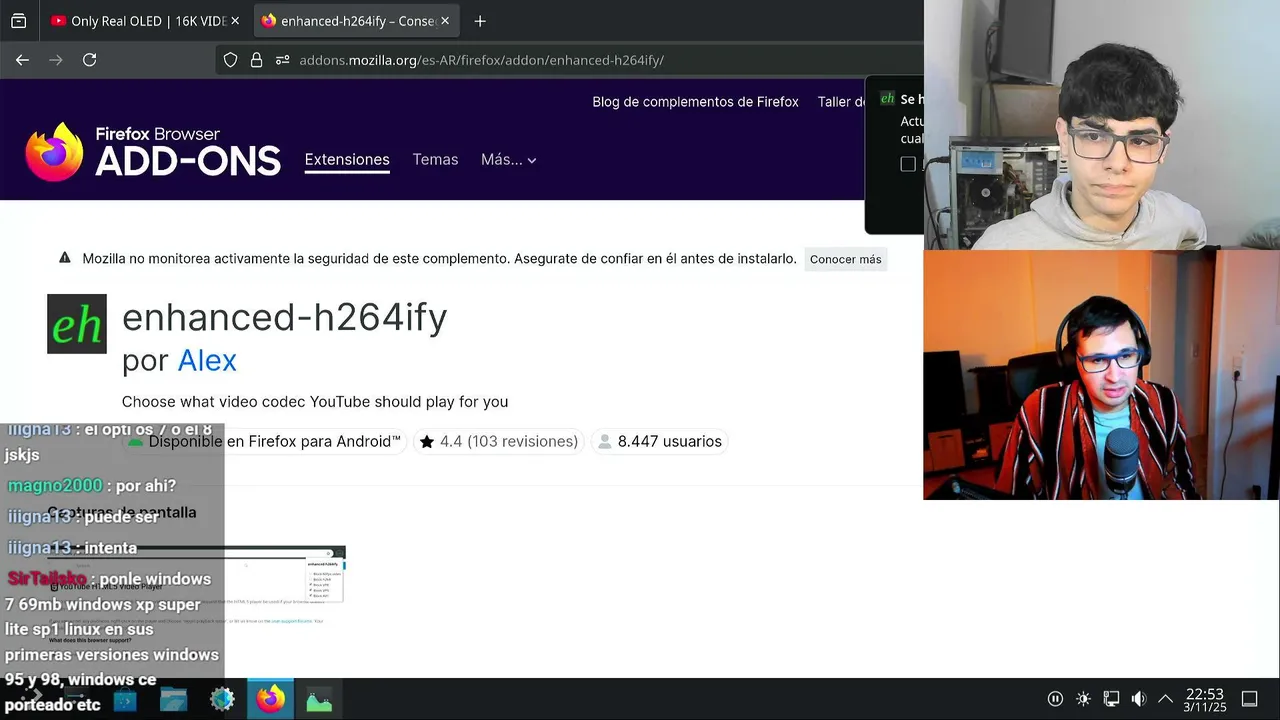Click the 8.447 usuarios badge
1280x720 pixels.
point(659,441)
